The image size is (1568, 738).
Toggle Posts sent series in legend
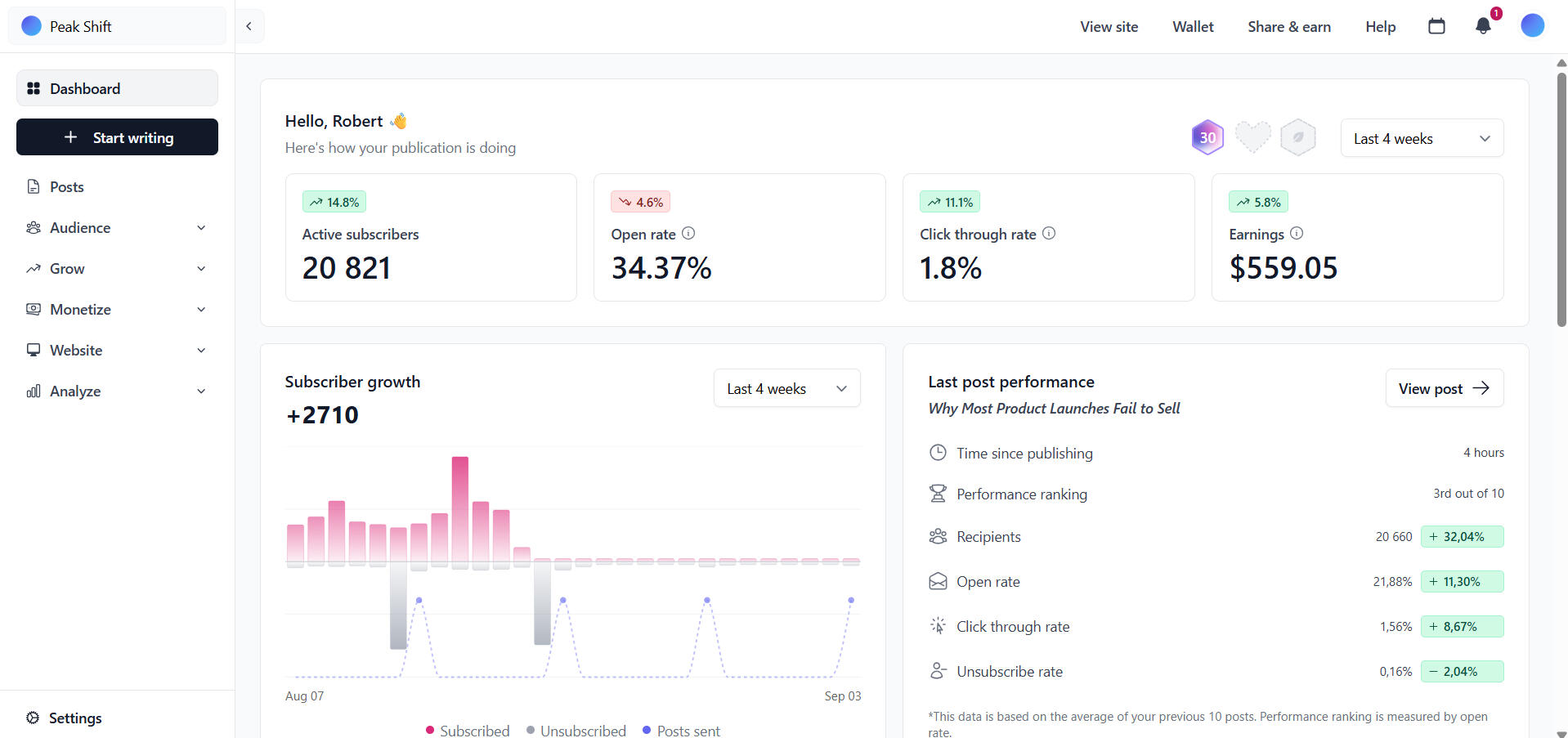681,730
